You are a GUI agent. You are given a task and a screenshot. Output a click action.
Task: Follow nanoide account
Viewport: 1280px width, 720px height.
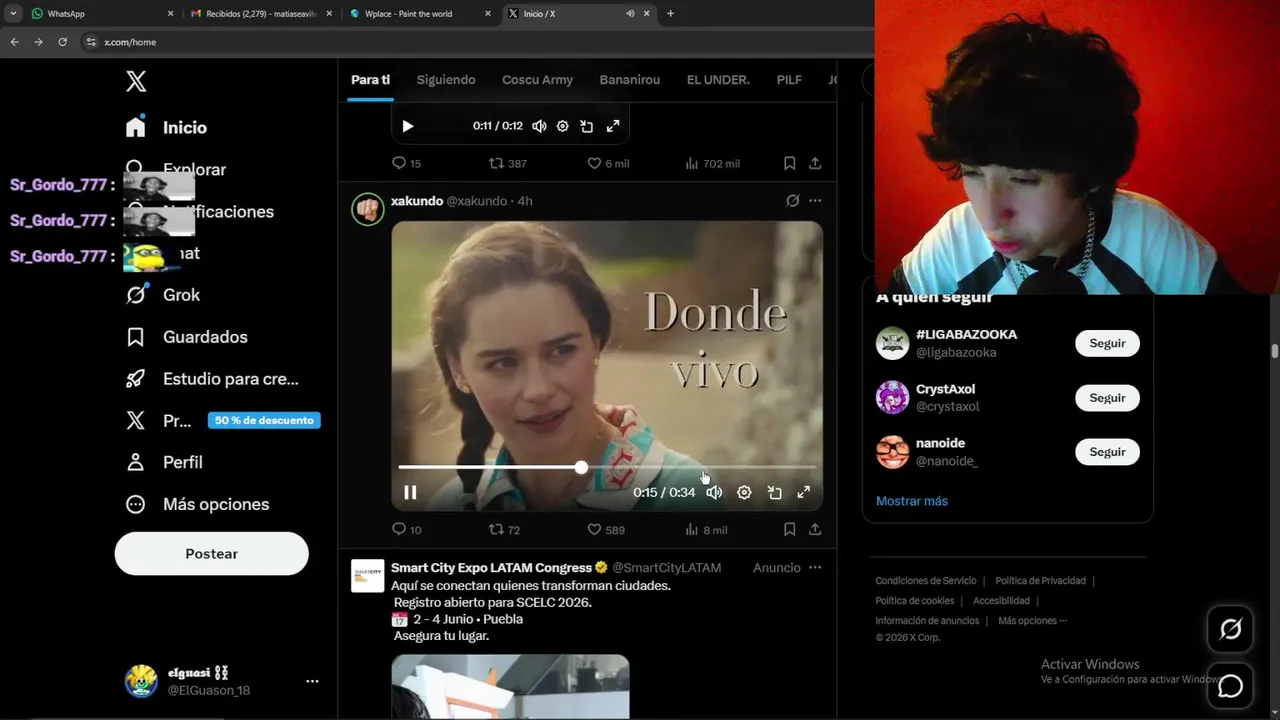pos(1107,452)
